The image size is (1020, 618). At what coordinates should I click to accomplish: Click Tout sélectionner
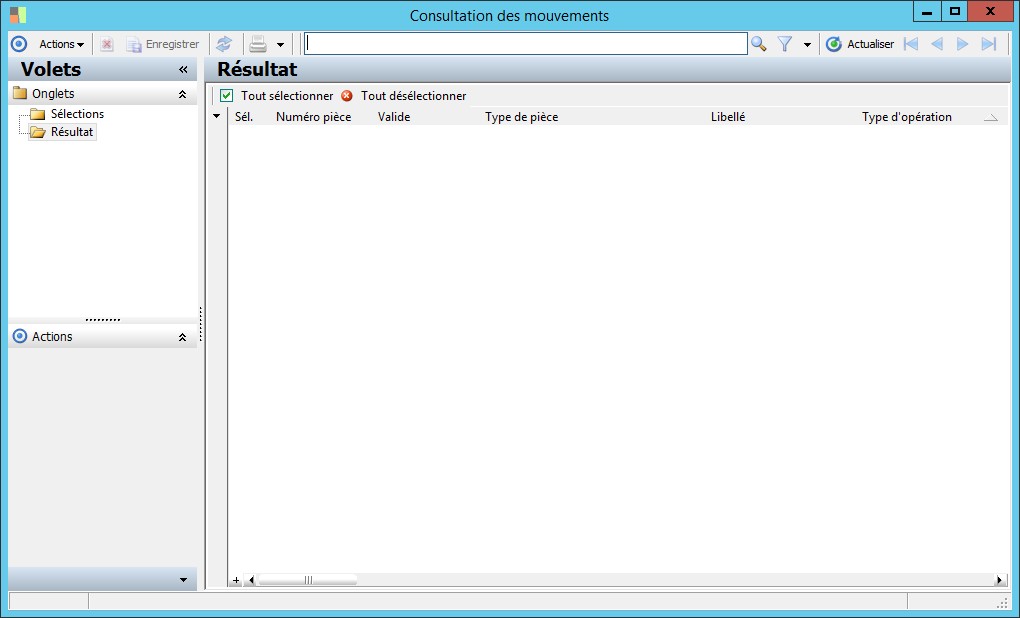click(x=276, y=96)
